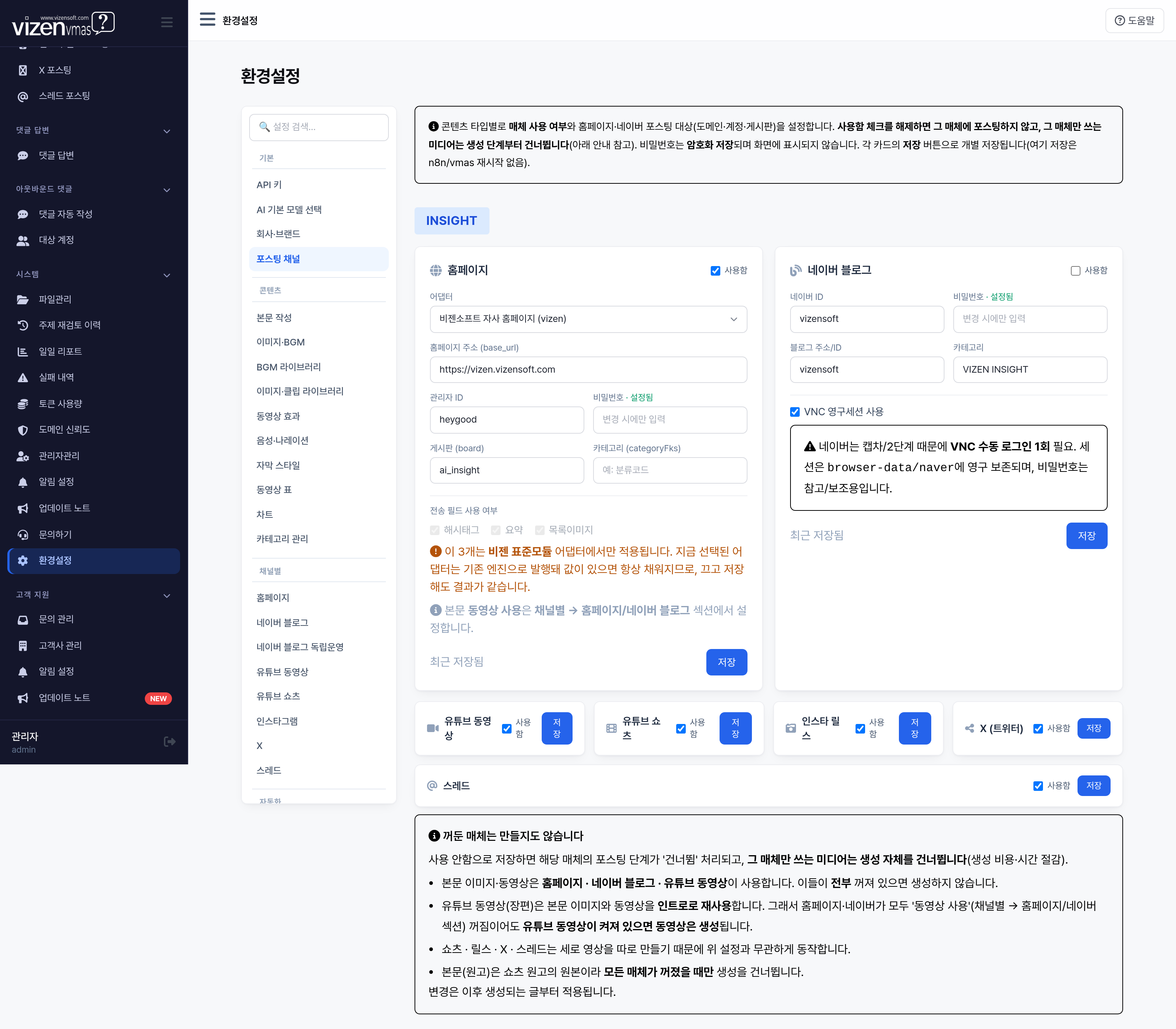Click the 댓글 답변 speech bubble icon

23,155
